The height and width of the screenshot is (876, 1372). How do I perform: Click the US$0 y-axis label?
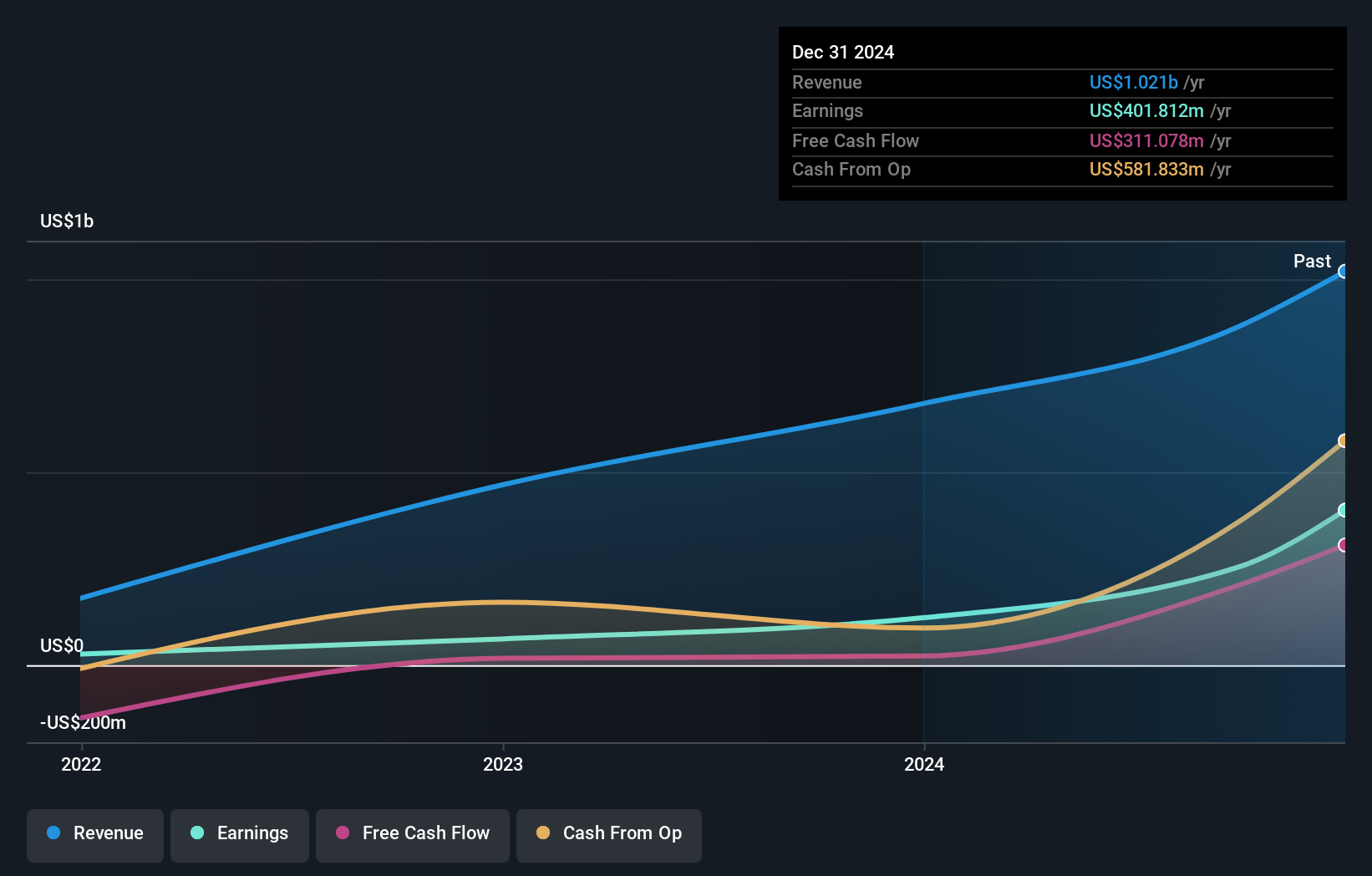(62, 645)
